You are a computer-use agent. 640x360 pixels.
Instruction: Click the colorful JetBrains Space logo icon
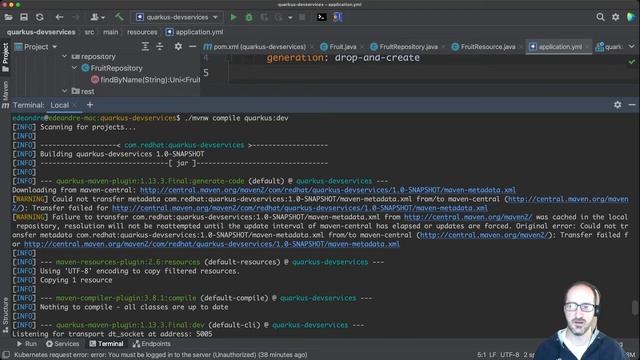coord(631,17)
